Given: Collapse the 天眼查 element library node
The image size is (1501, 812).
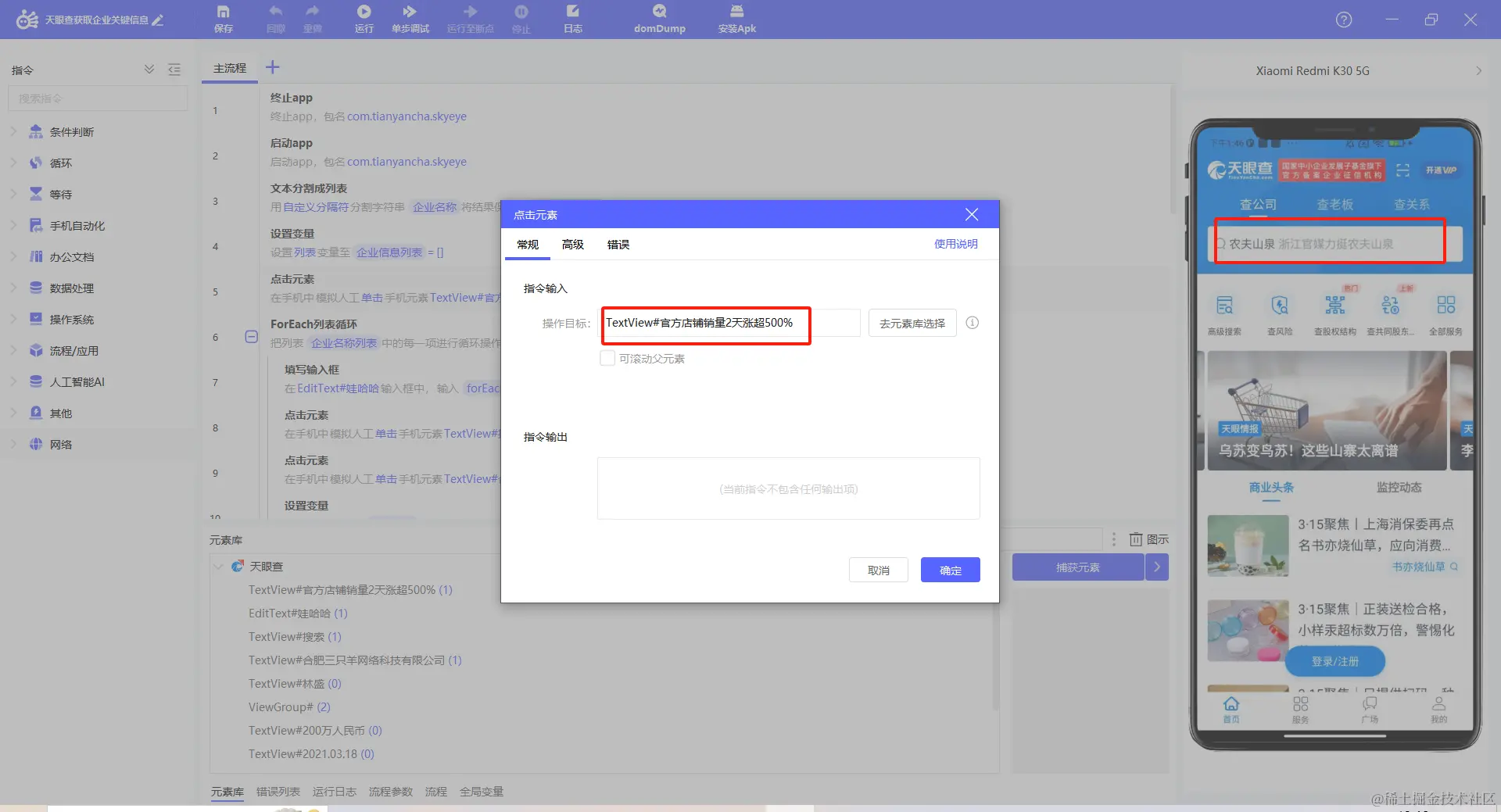Looking at the screenshot, I should tap(219, 566).
